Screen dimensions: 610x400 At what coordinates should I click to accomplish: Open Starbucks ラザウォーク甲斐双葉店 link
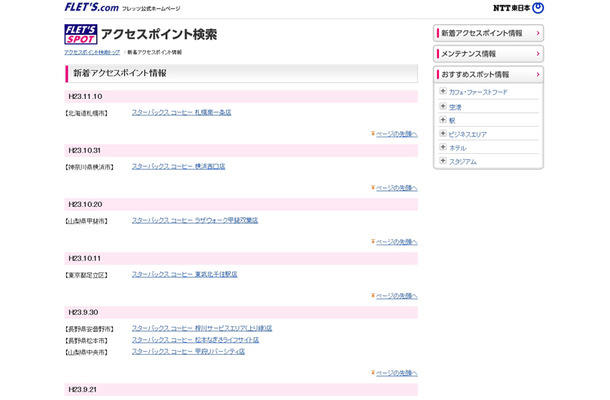[x=195, y=221]
